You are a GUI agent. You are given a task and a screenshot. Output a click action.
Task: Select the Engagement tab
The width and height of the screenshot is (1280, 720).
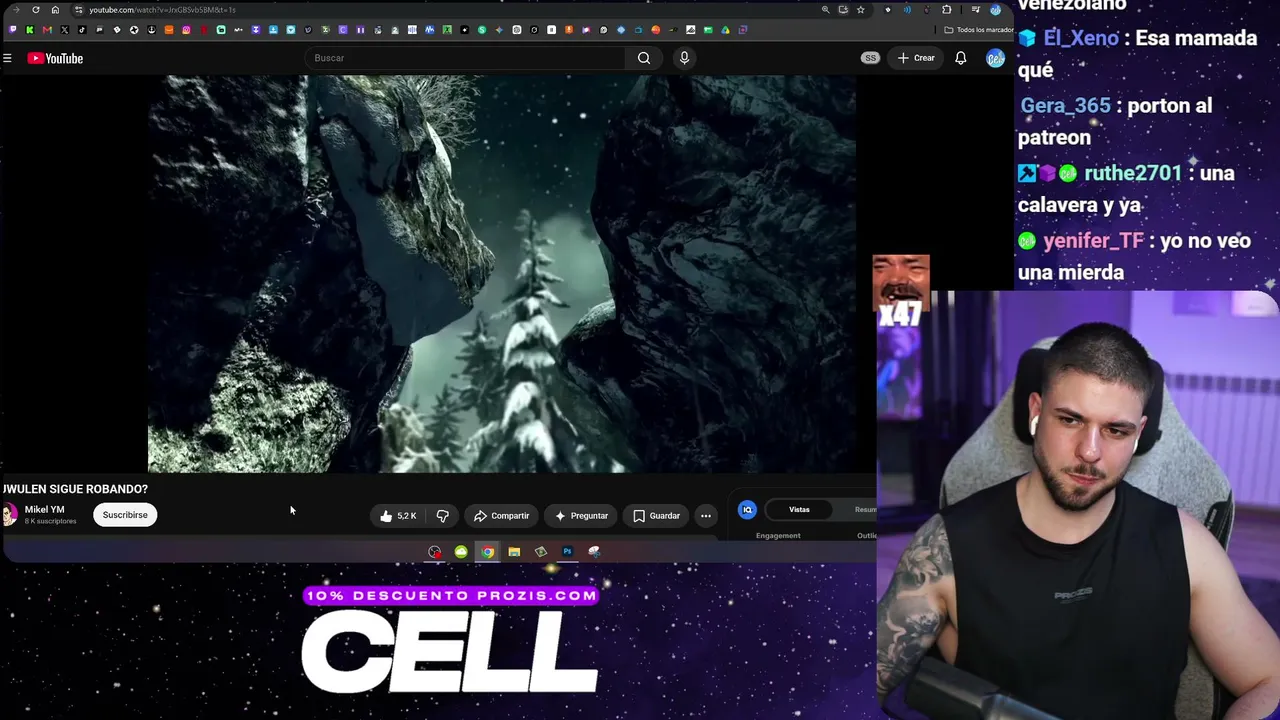778,536
